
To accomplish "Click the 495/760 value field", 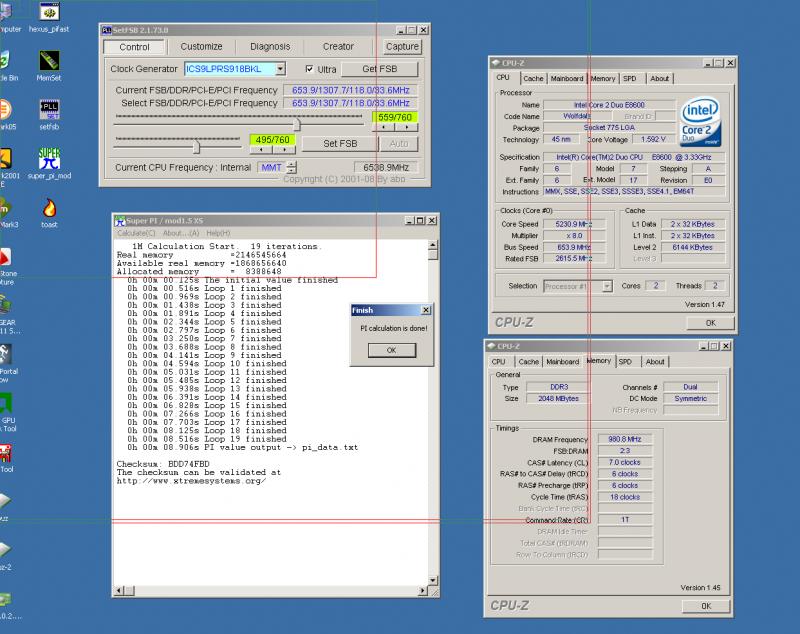I will coord(272,140).
